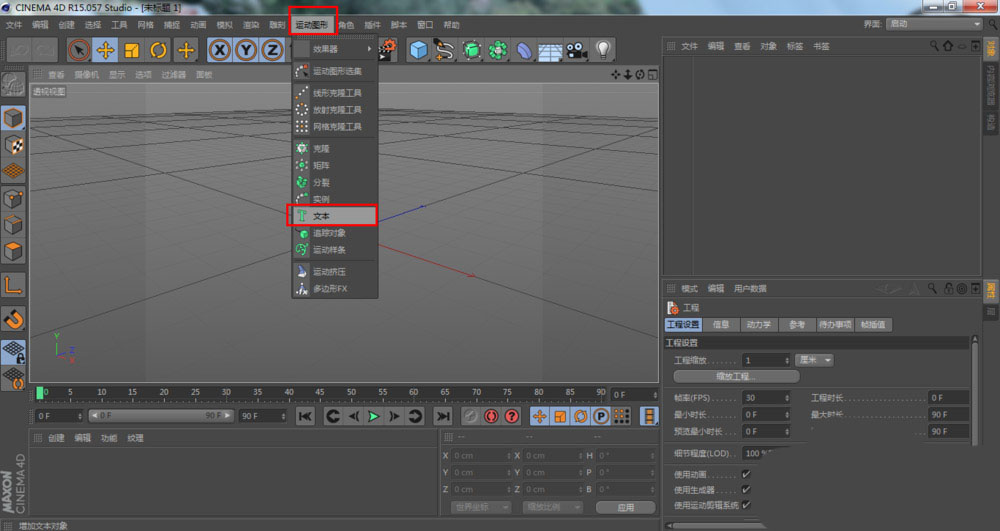
Task: Click the 最大时长 90 F input field
Action: point(949,414)
